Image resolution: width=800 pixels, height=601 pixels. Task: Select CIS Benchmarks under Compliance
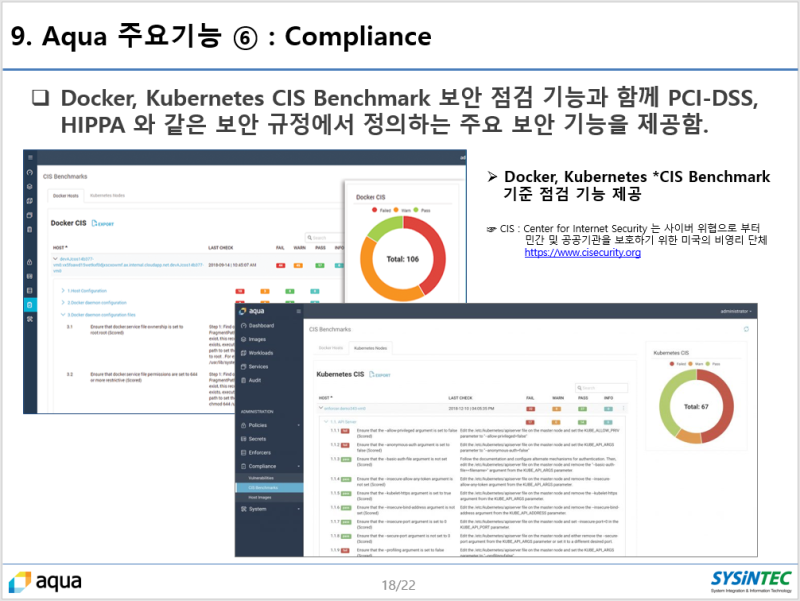[262, 489]
